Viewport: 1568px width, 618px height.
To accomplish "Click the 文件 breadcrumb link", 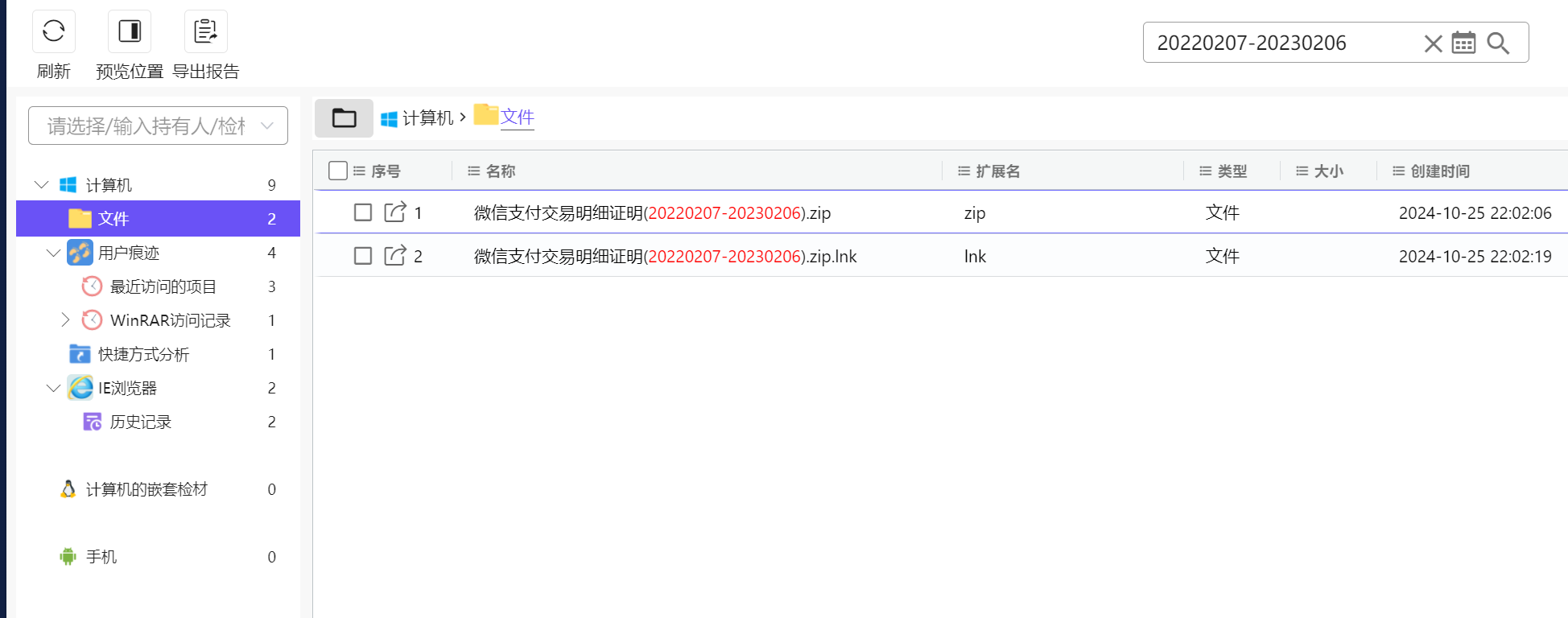I will [x=517, y=117].
